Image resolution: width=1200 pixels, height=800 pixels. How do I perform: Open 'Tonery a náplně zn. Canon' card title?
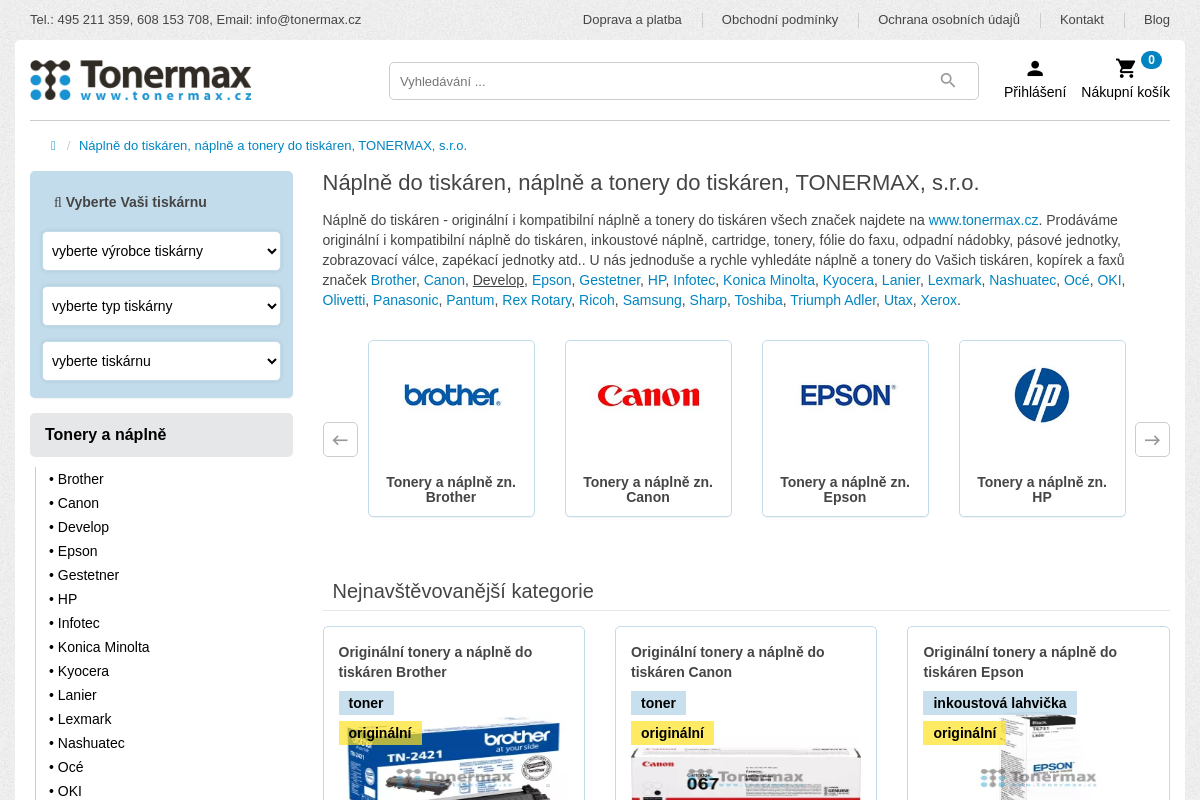648,489
